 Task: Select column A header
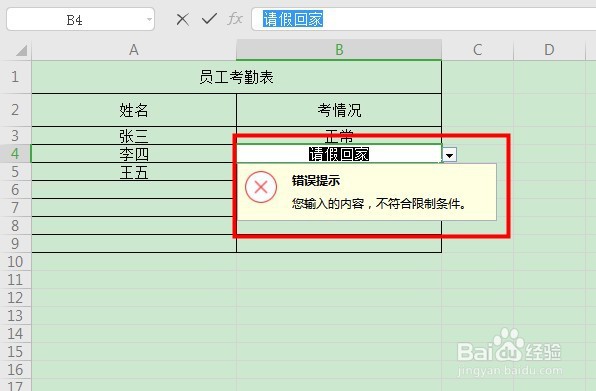click(134, 50)
